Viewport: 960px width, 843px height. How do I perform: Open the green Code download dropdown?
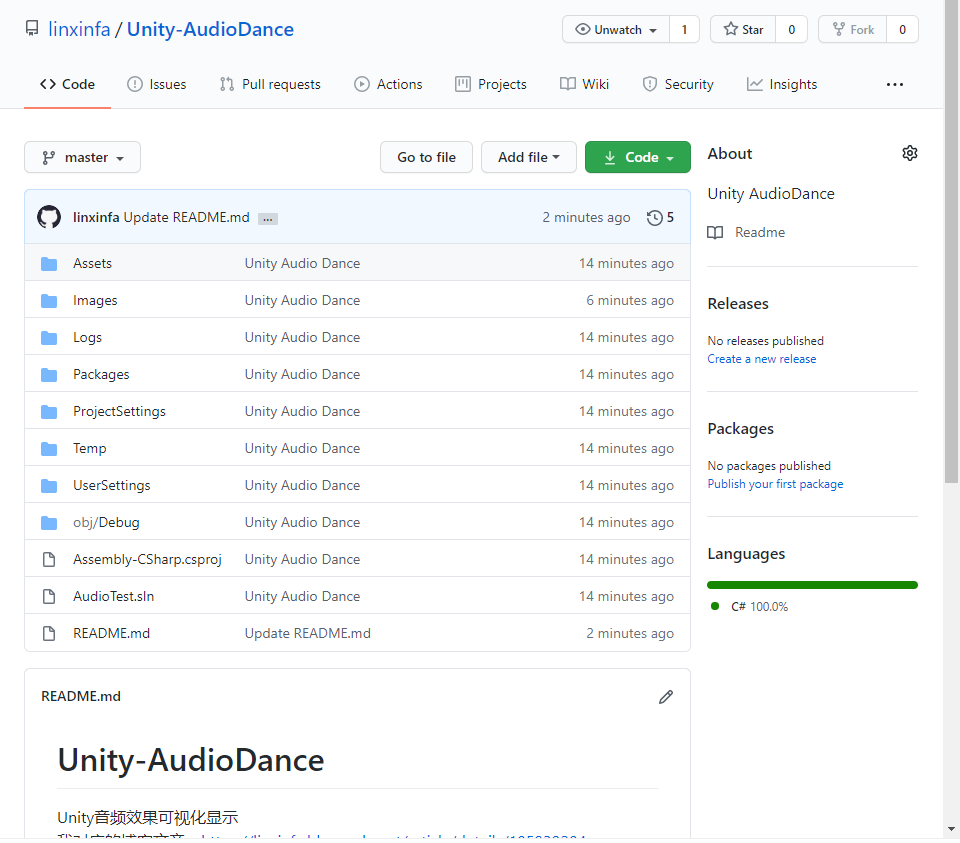coord(637,157)
